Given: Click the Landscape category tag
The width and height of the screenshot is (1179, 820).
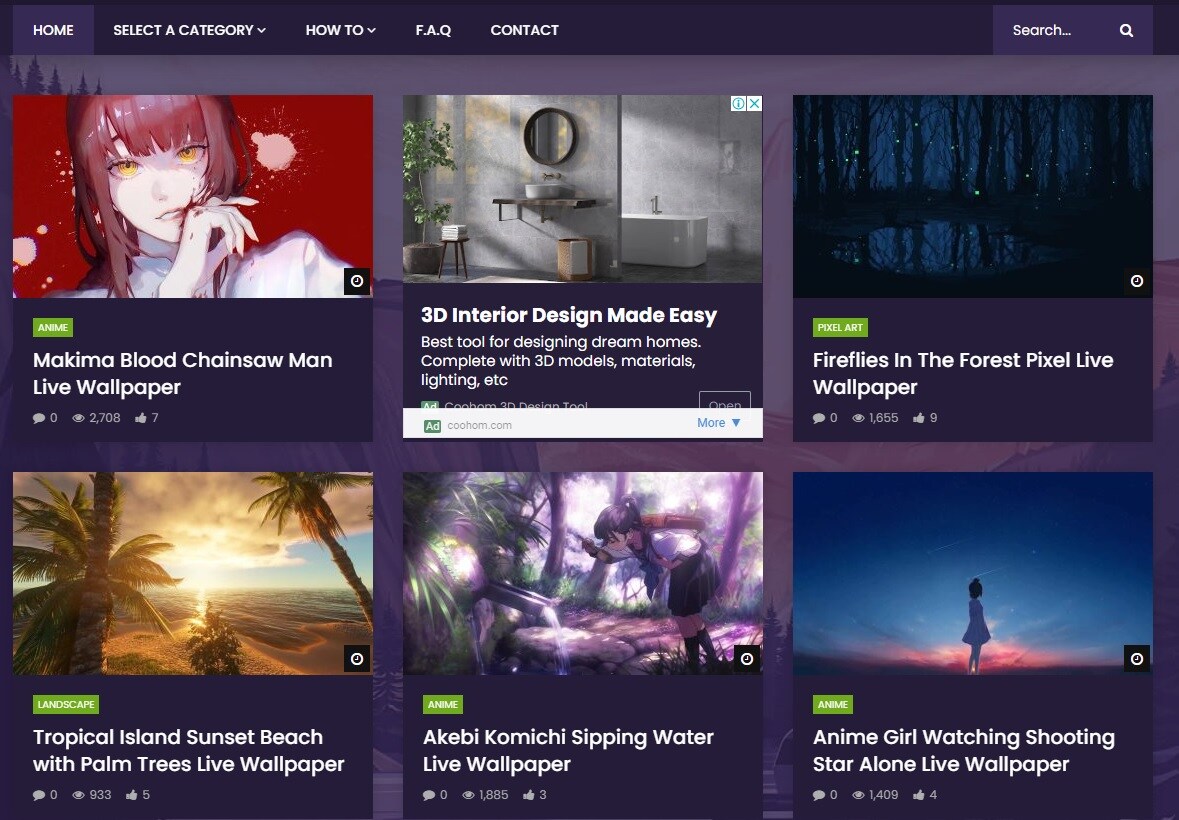Looking at the screenshot, I should tap(66, 705).
